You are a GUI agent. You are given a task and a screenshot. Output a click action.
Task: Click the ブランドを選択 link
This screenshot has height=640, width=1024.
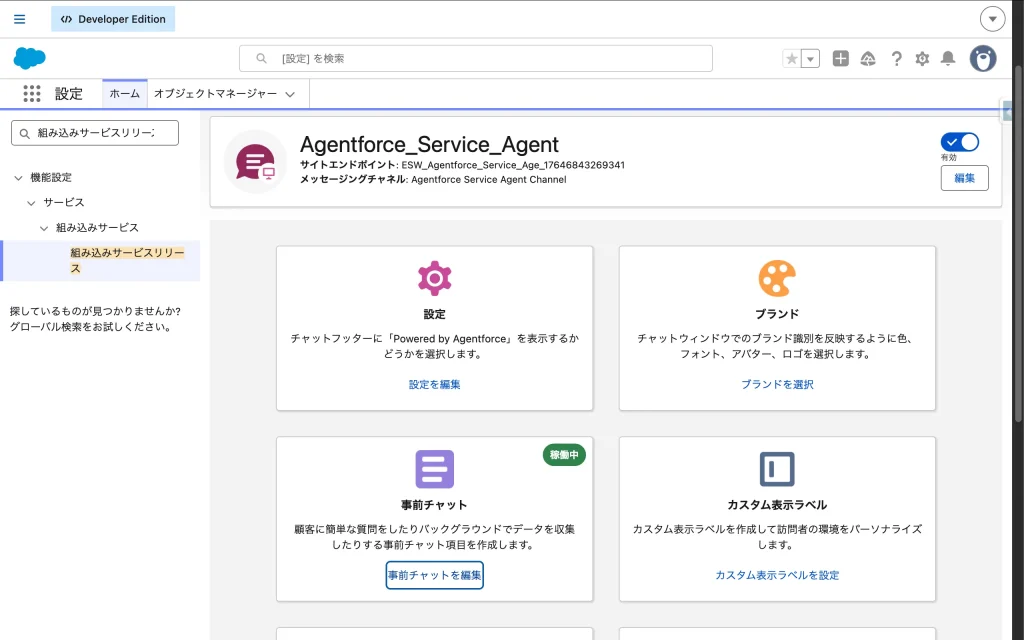777,384
